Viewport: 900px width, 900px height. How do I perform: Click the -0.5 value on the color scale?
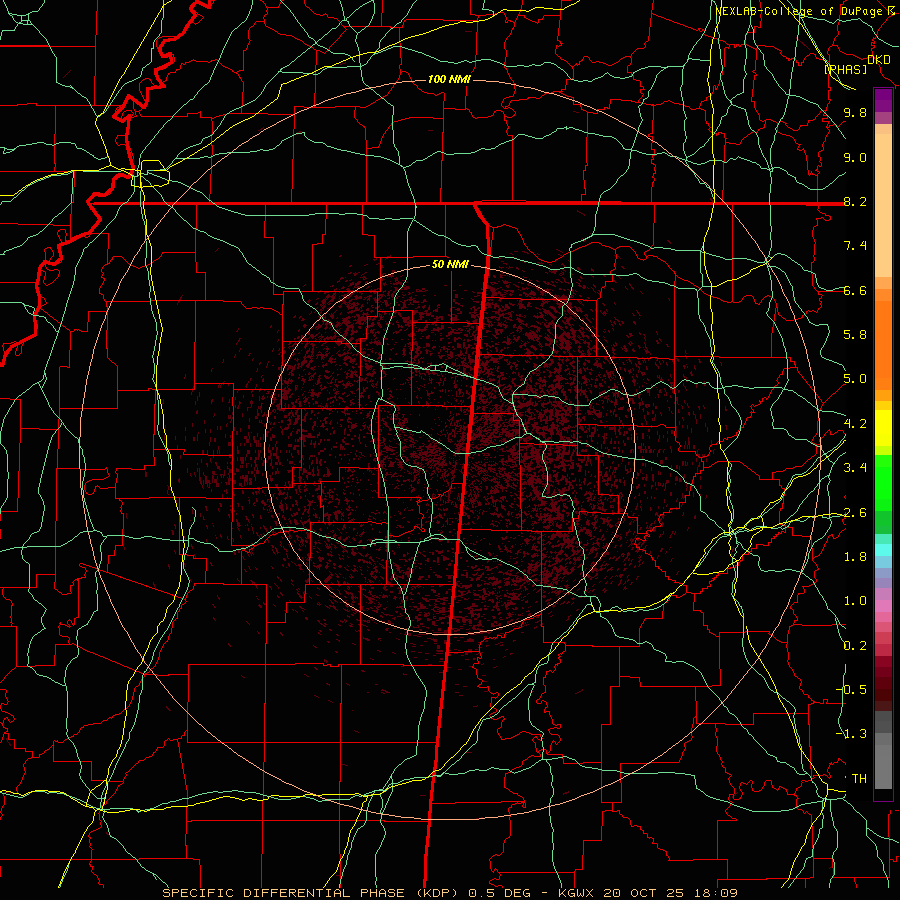[852, 689]
